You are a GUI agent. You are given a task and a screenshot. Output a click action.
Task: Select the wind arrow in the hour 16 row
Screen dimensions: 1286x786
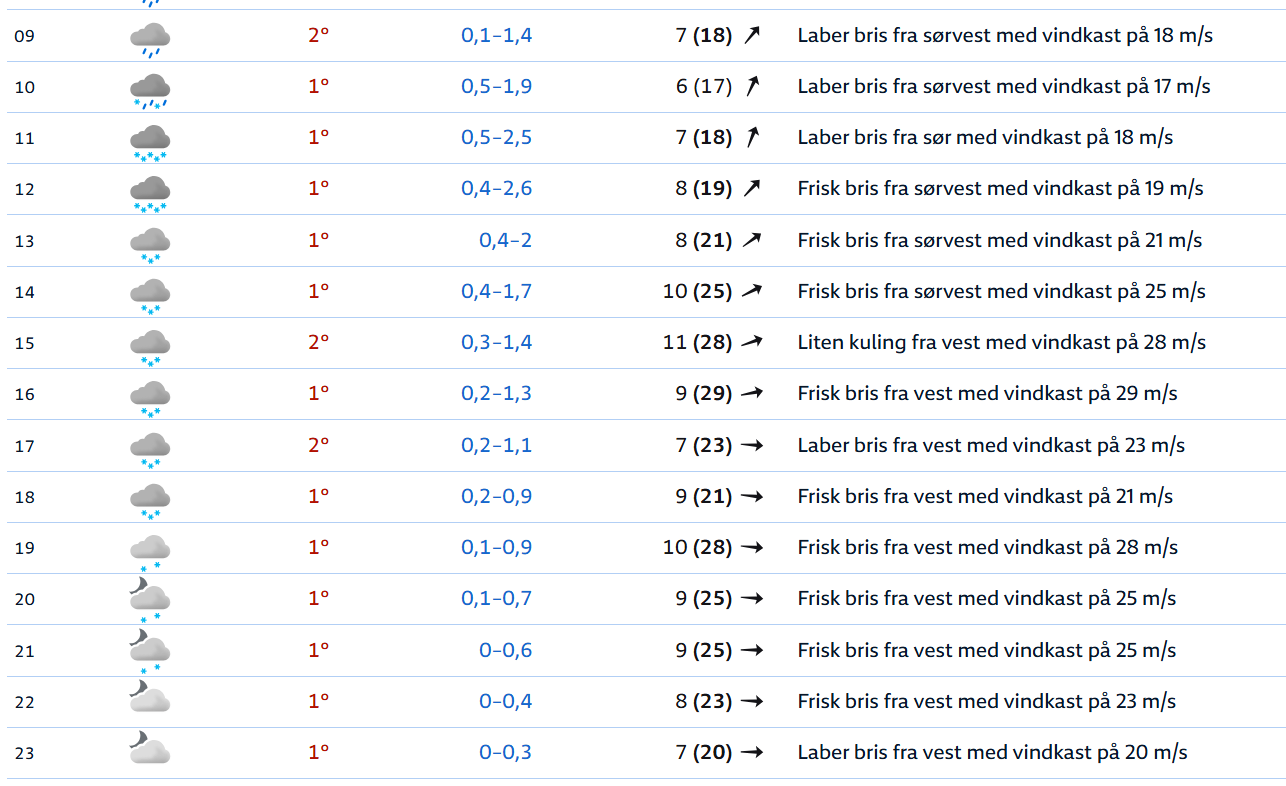752,394
